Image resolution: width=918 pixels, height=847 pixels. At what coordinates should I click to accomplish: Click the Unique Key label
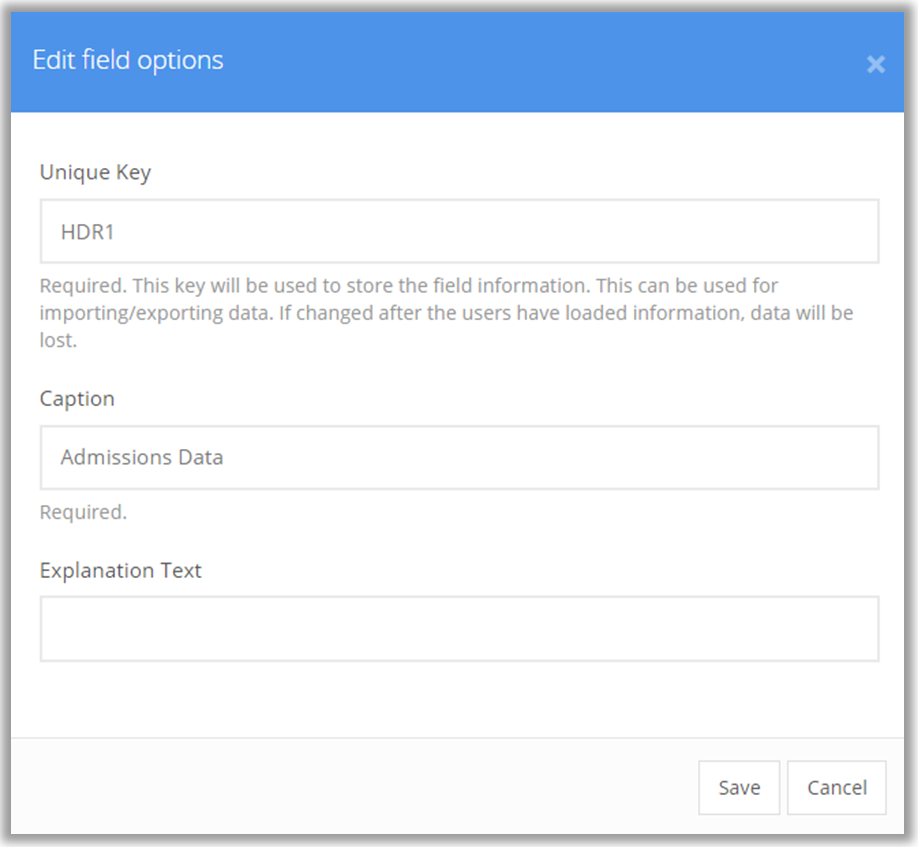click(x=95, y=172)
